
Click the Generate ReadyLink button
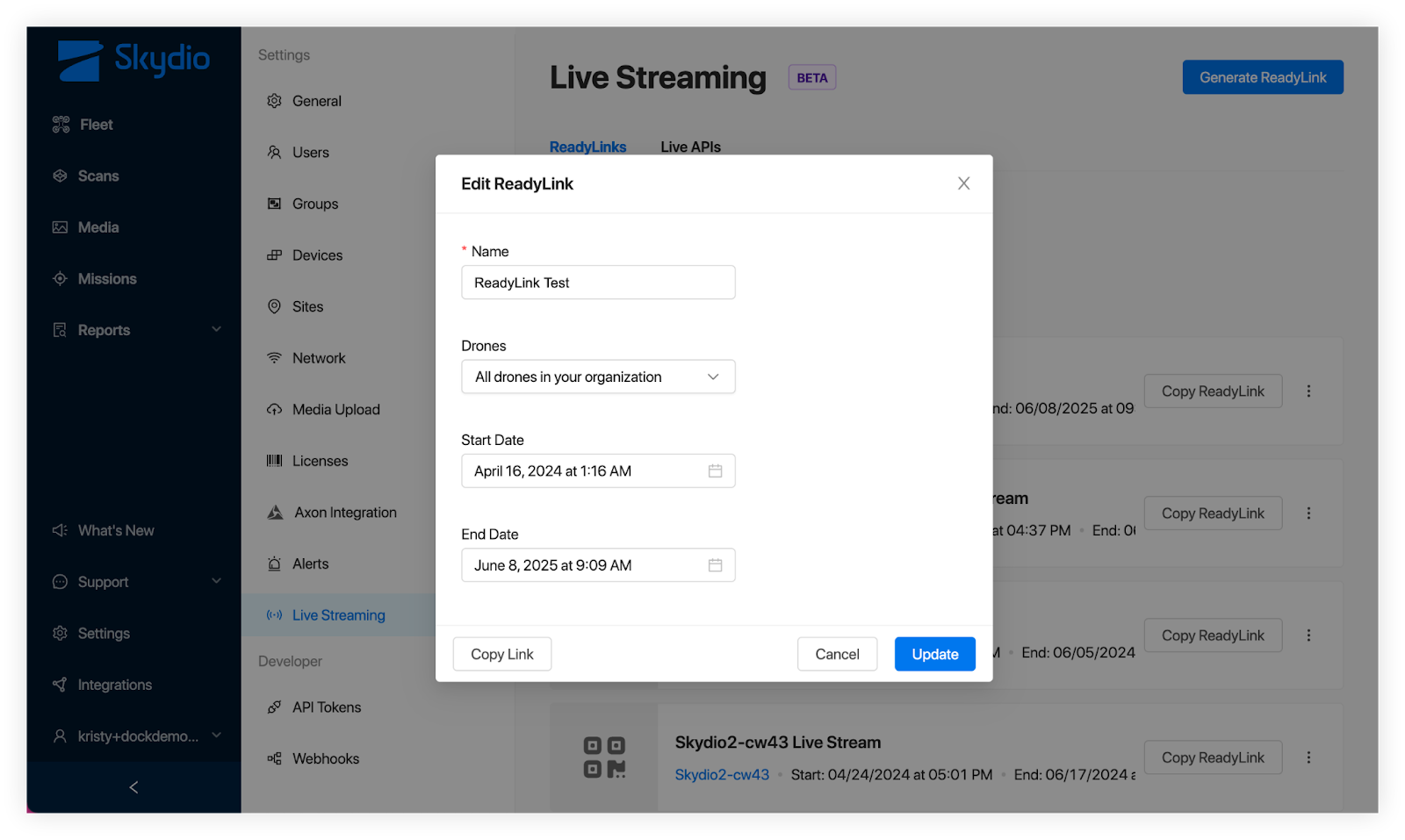pos(1262,77)
